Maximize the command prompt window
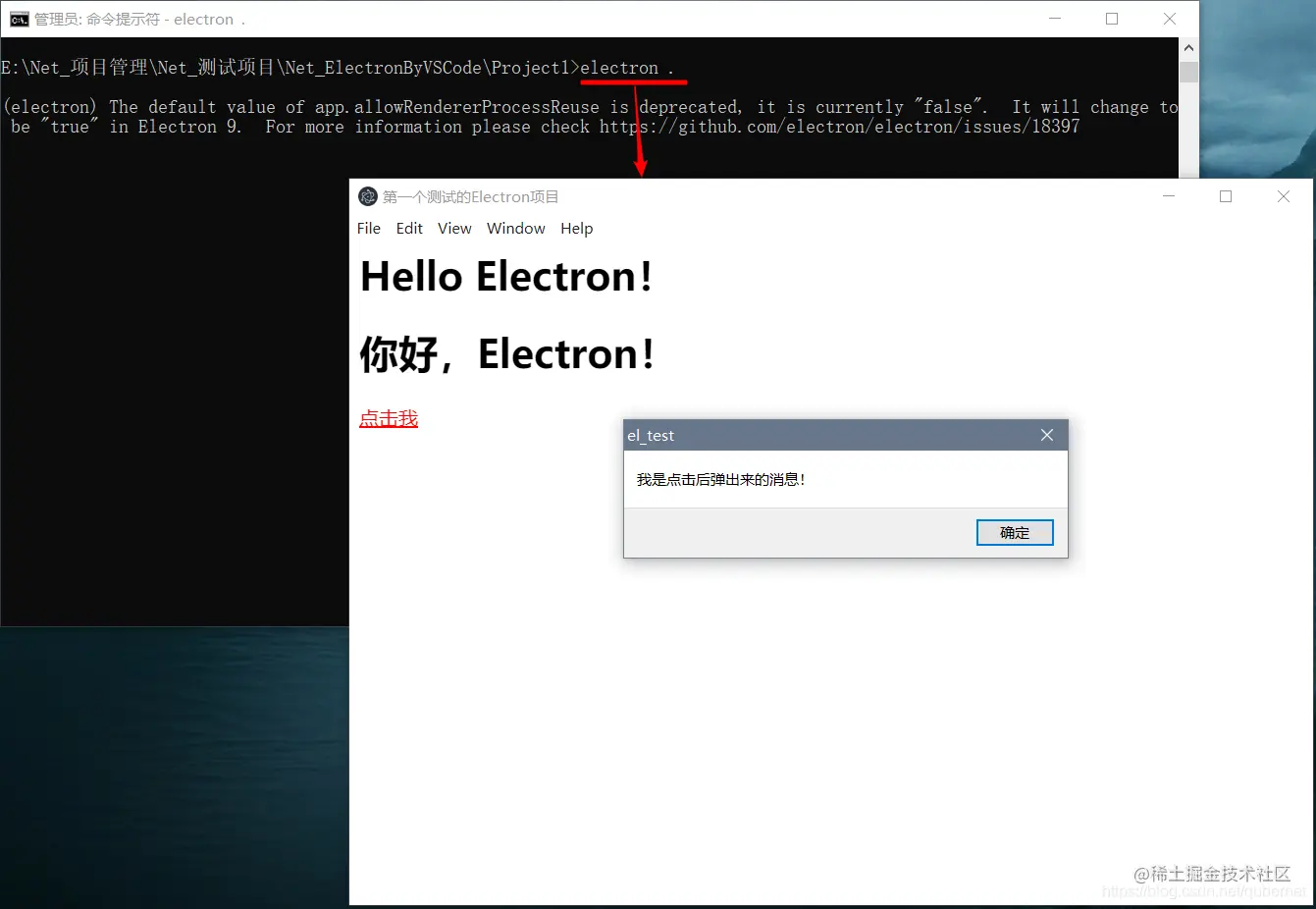1316x909 pixels. click(x=1112, y=19)
